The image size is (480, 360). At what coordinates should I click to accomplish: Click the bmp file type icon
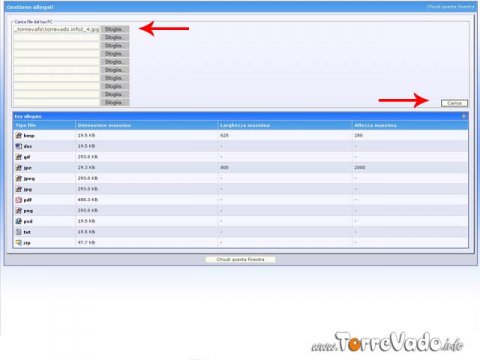[19, 135]
